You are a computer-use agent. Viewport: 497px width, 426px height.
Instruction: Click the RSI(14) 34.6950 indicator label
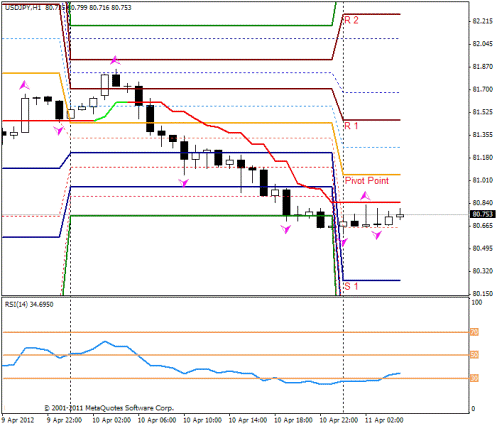[29, 304]
